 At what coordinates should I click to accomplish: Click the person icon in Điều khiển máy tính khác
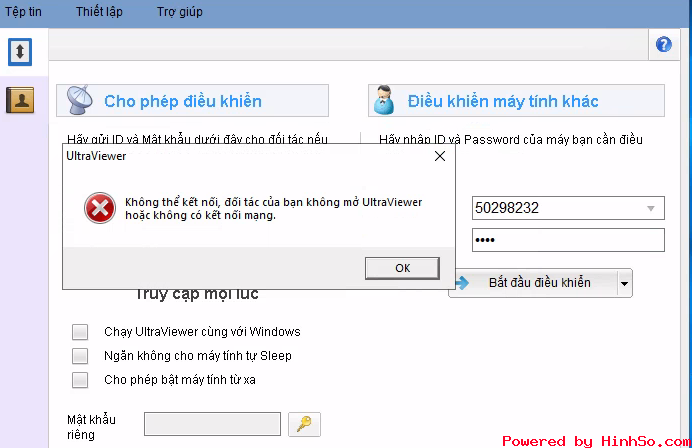point(384,100)
